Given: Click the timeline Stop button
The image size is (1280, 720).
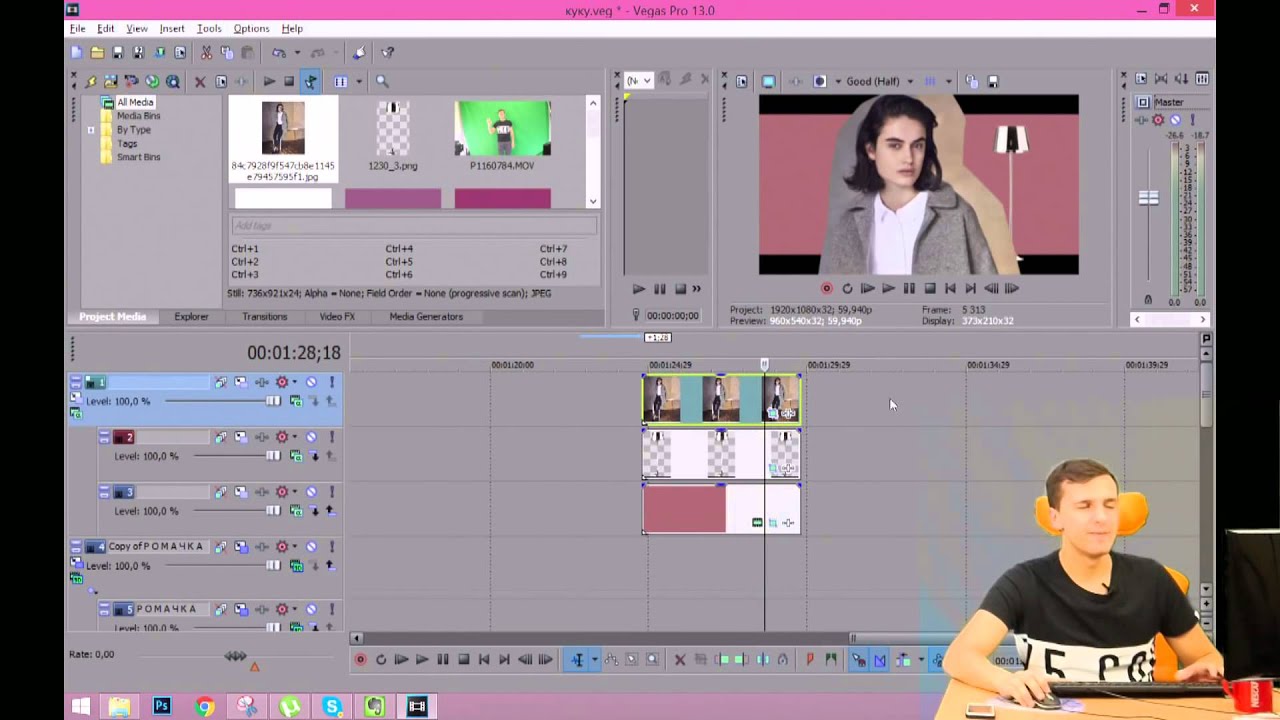Looking at the screenshot, I should tap(463, 659).
